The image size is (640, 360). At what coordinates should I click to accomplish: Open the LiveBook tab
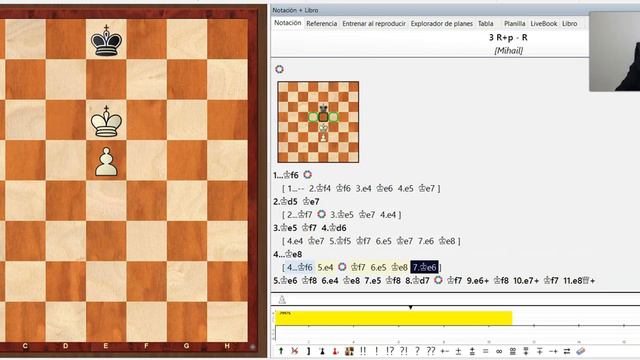(x=544, y=24)
